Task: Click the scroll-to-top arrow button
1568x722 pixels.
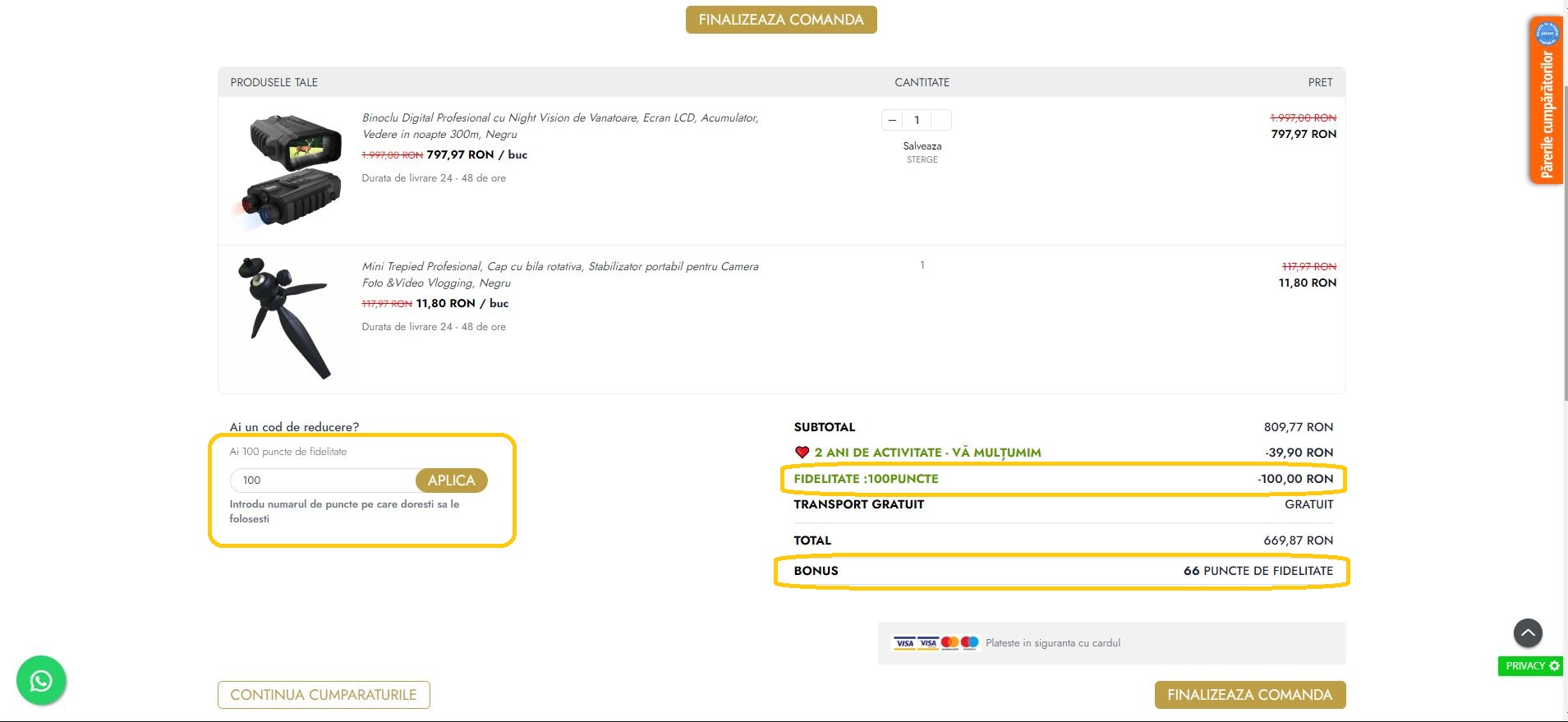Action: point(1528,632)
